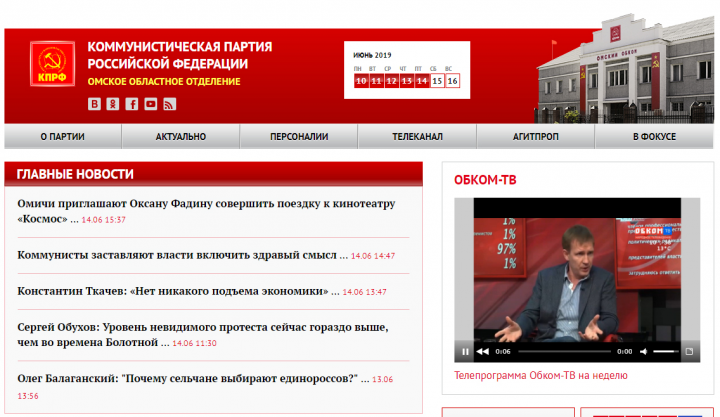The width and height of the screenshot is (720, 417).
Task: Open the АКТУАЛЬНО menu
Action: [x=180, y=136]
